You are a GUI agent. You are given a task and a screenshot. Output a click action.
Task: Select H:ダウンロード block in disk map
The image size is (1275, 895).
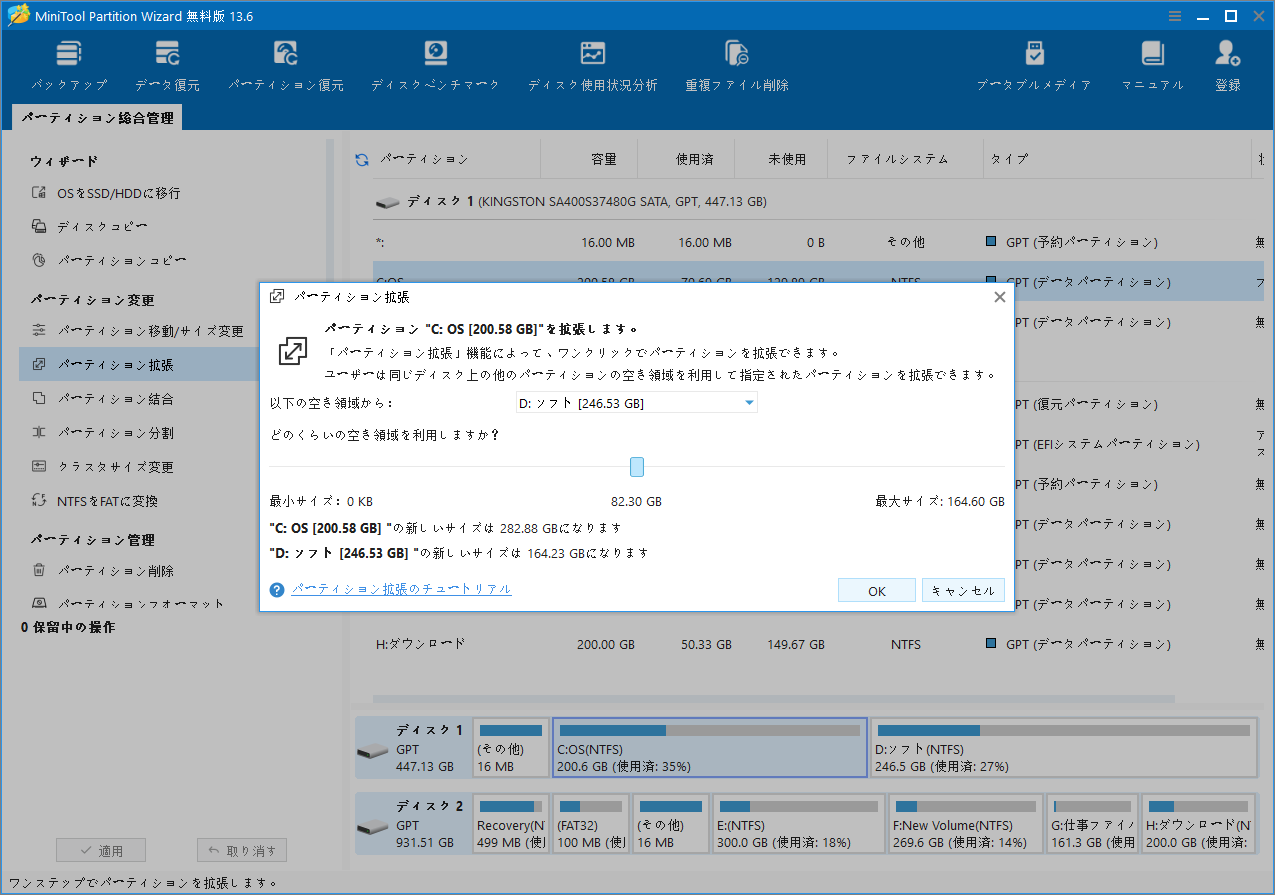[x=1199, y=824]
